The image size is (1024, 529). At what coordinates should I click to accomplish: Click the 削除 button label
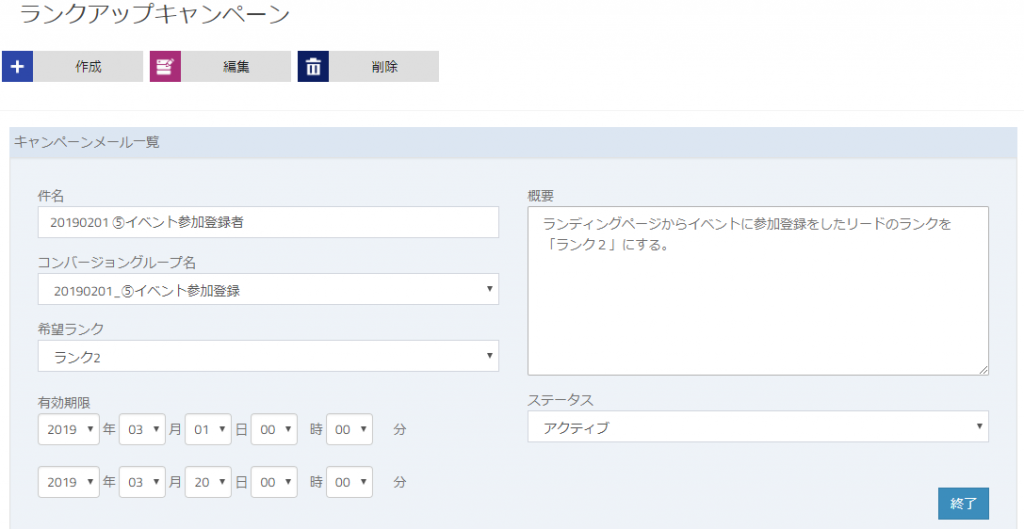(384, 67)
